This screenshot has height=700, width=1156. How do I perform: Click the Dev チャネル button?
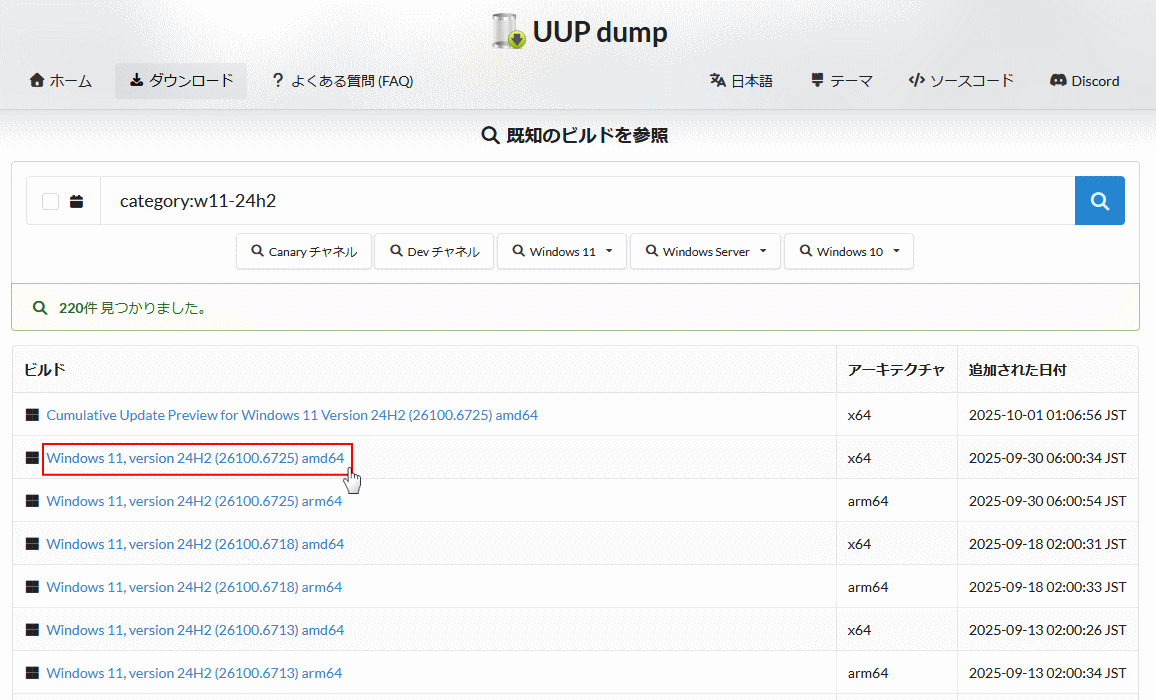pos(434,252)
